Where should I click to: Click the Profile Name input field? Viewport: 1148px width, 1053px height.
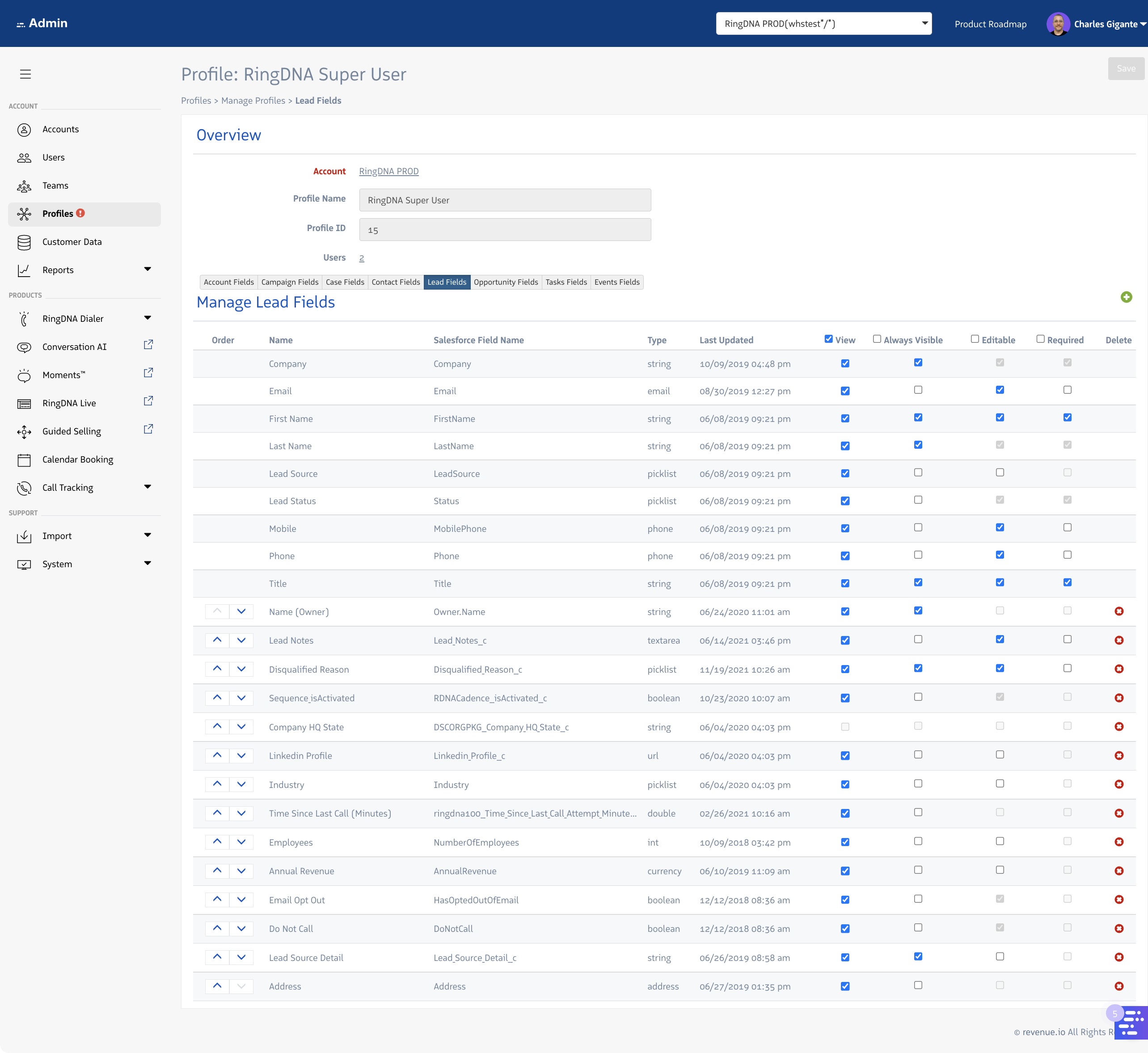[504, 200]
